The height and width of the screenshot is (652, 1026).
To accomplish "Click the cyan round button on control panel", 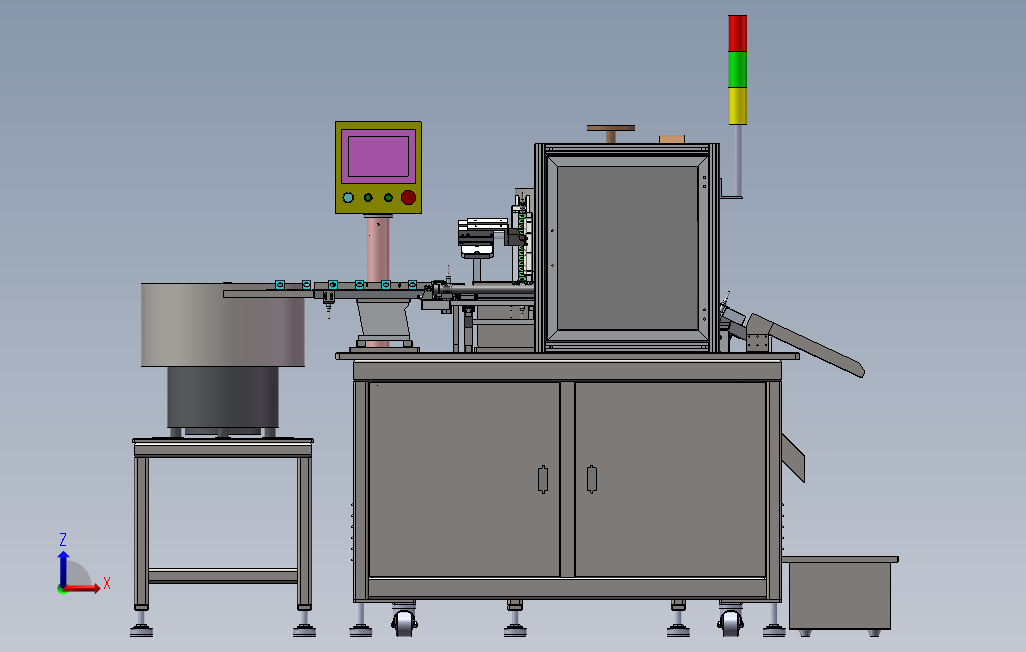I will [348, 197].
